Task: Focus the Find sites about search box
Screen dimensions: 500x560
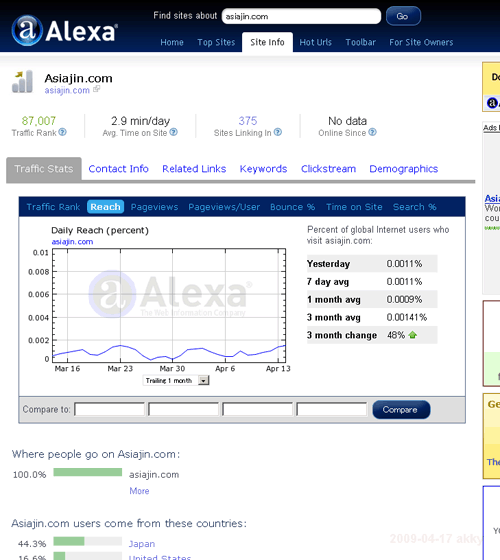Action: [x=301, y=16]
